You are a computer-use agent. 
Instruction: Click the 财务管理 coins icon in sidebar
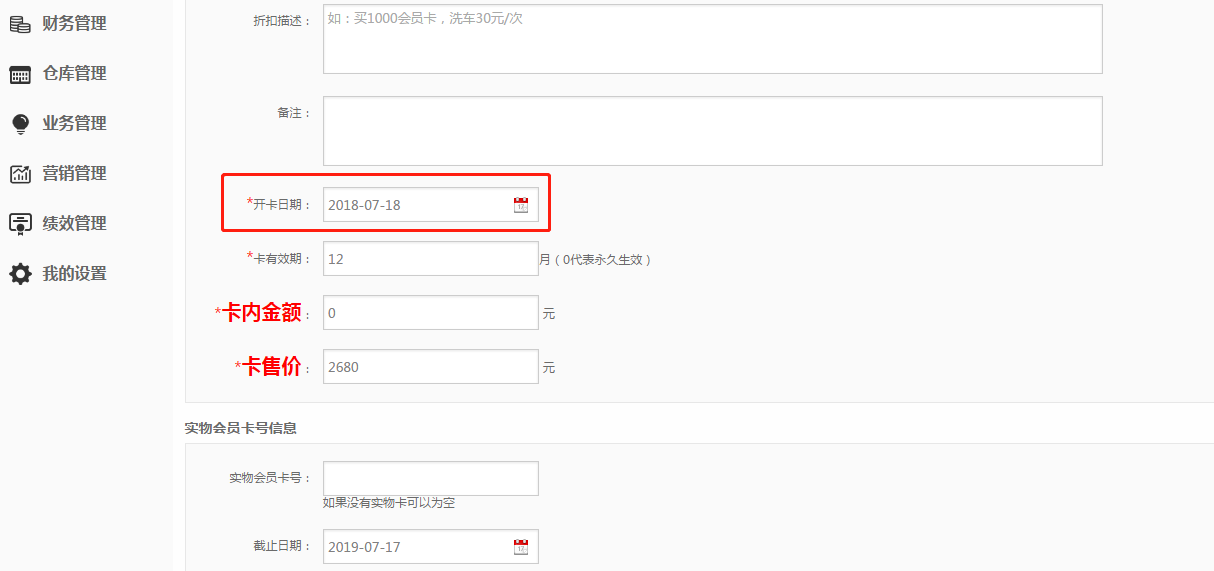pyautogui.click(x=20, y=24)
